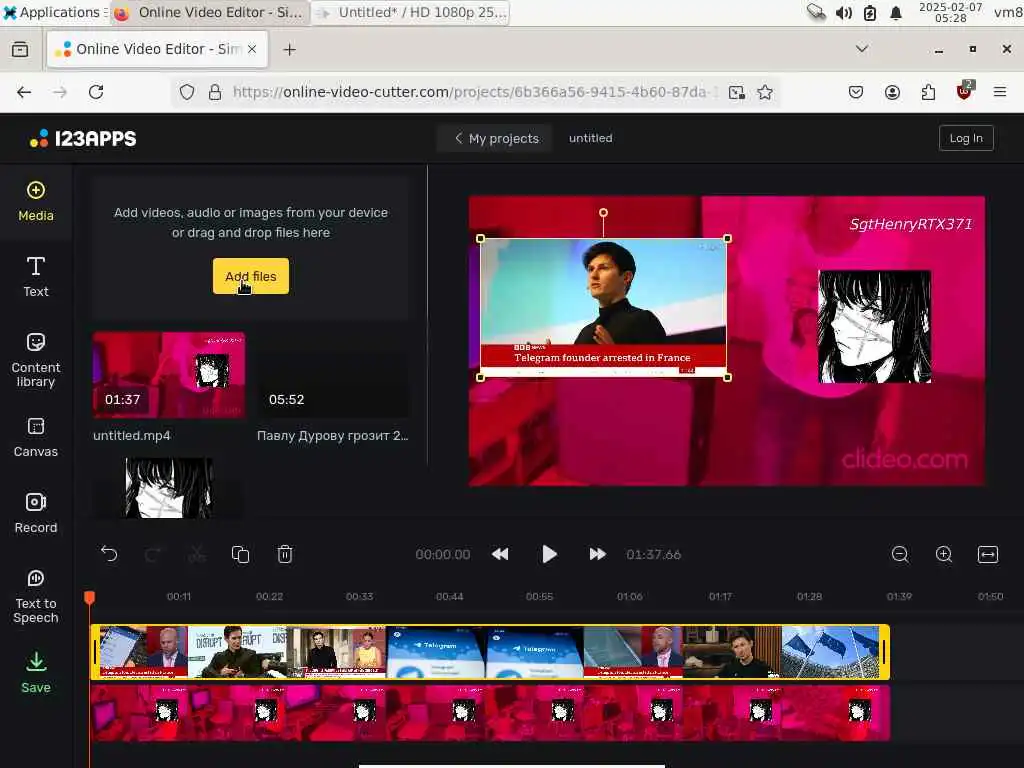Fit timeline to screen width
Screen dimensions: 1024x768
[x=987, y=554]
